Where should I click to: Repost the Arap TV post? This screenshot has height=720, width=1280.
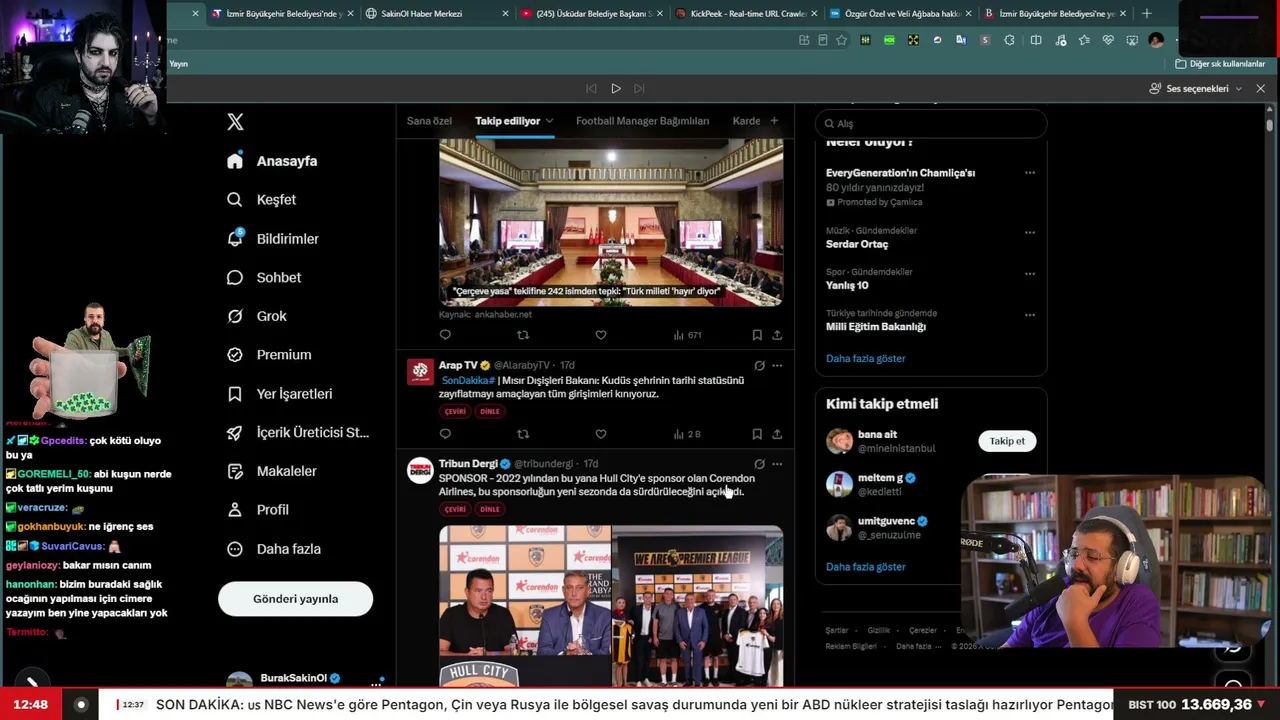click(x=523, y=434)
